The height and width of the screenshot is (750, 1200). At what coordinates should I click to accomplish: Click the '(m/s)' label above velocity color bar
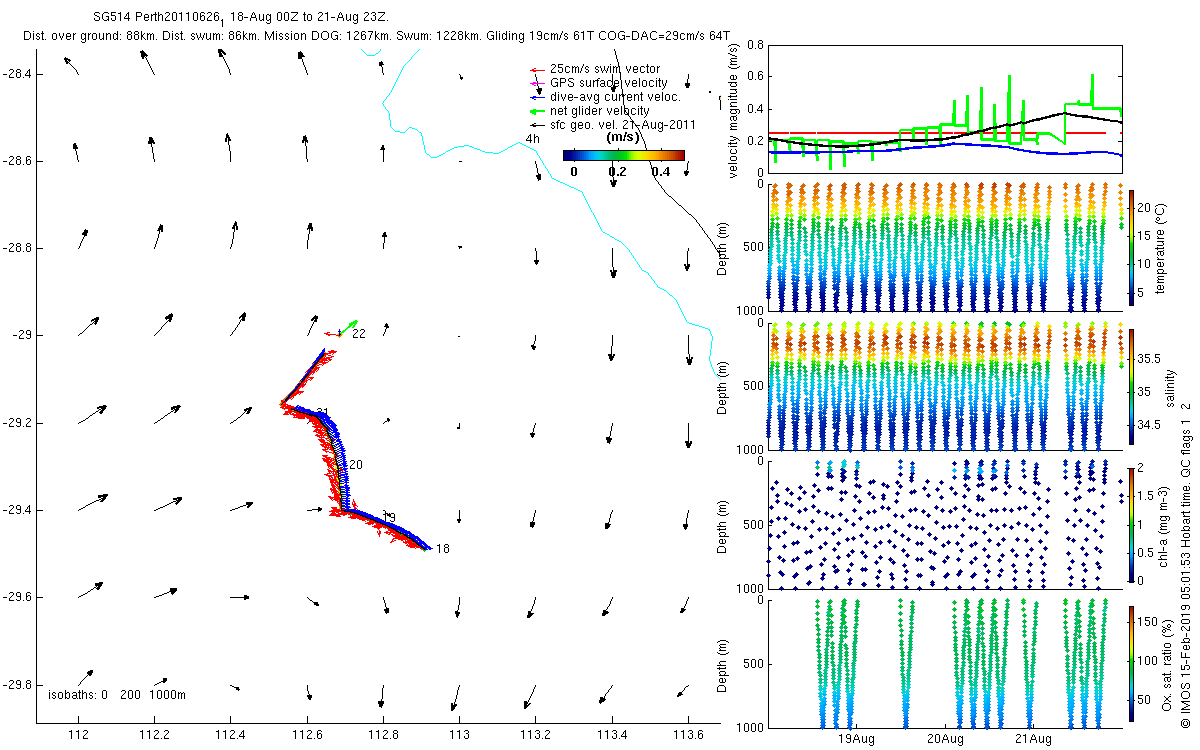tap(624, 137)
